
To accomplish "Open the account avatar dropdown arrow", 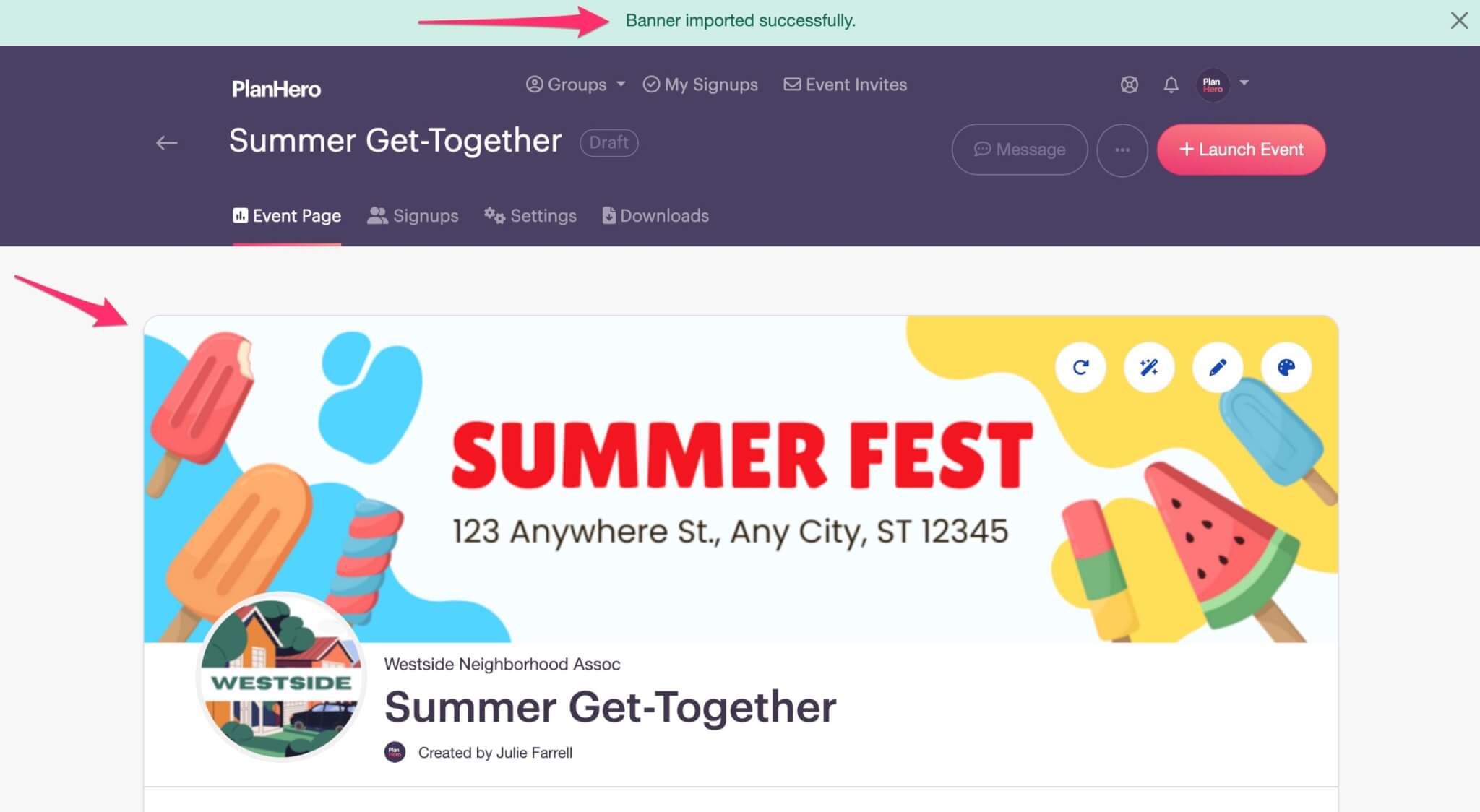I will (1244, 85).
